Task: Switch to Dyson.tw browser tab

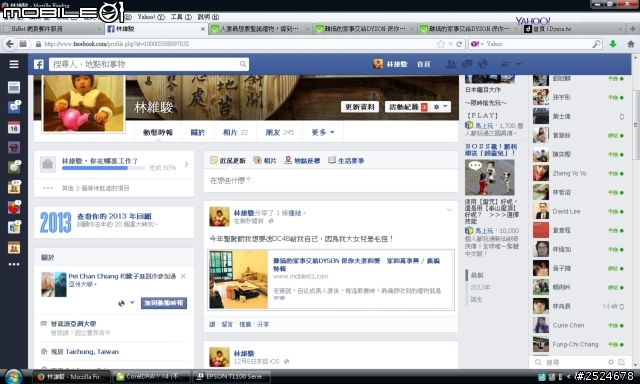Action: pos(573,29)
